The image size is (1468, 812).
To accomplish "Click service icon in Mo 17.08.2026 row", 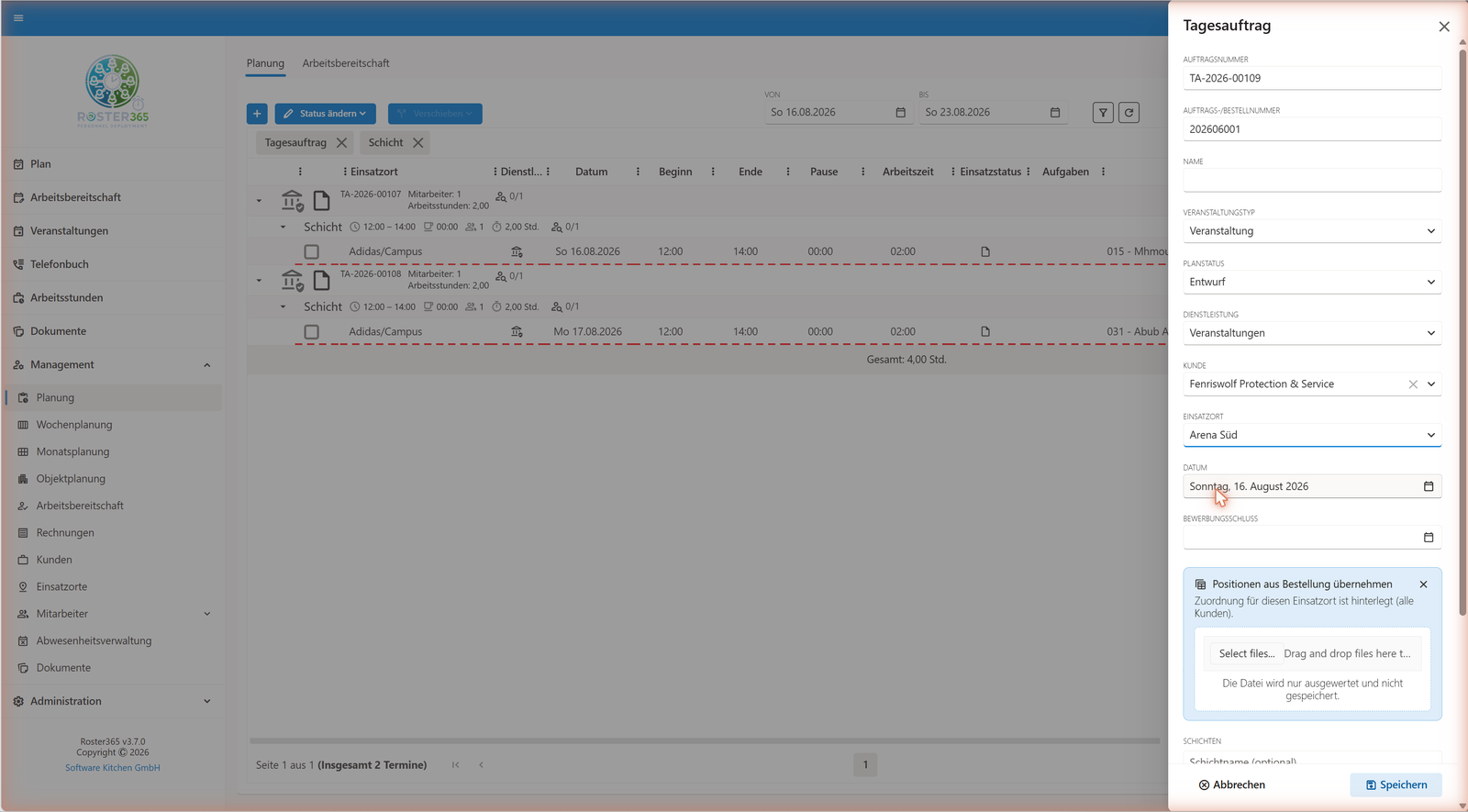I will [517, 332].
